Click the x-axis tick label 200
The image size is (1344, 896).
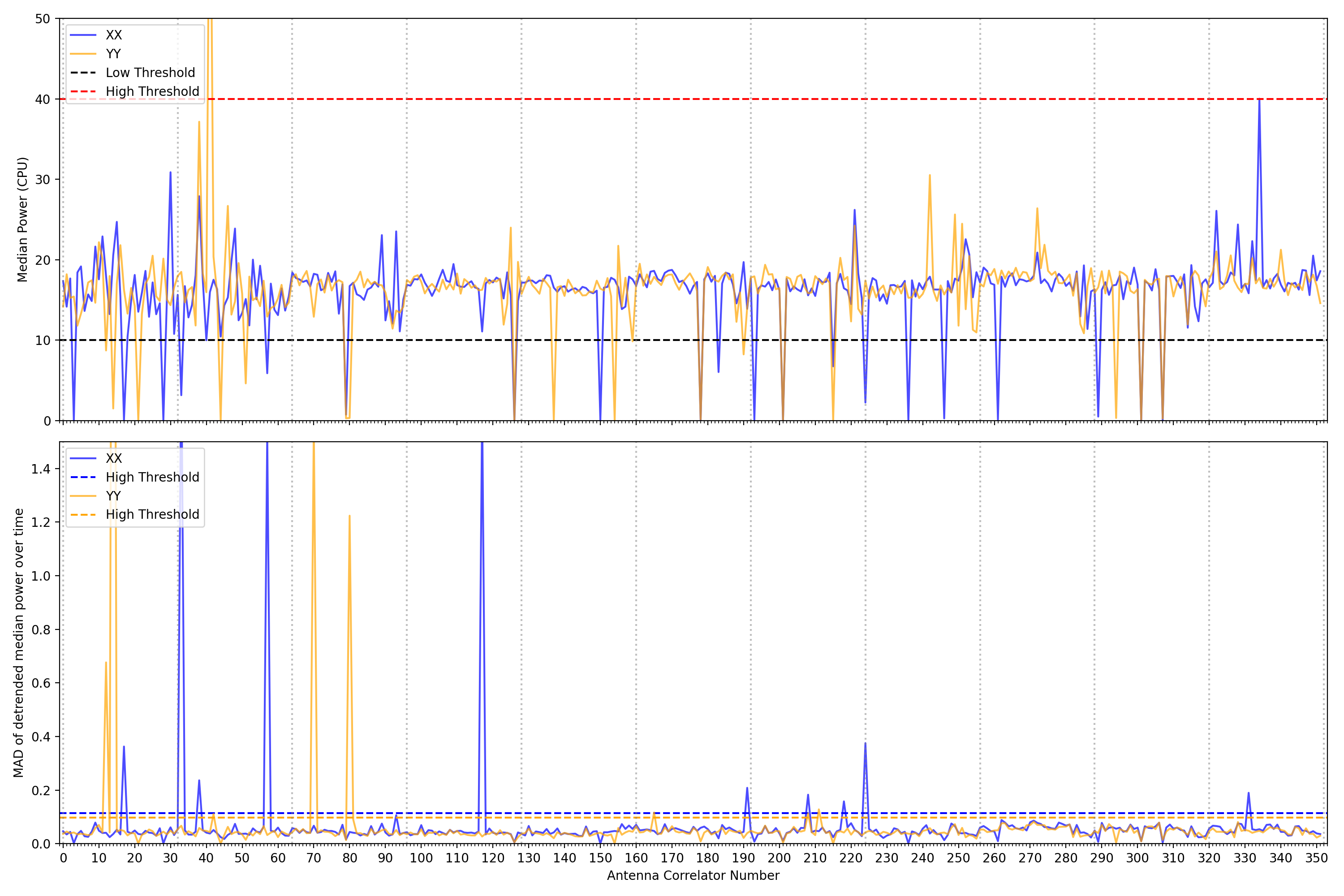click(779, 858)
